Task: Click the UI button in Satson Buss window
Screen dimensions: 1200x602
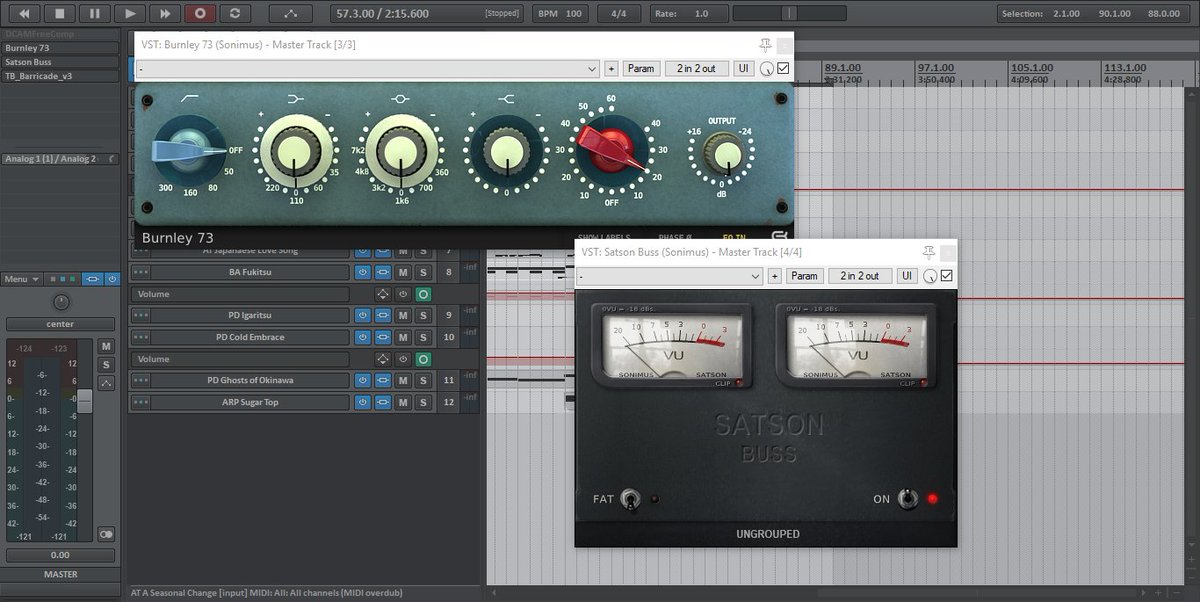Action: 907,276
